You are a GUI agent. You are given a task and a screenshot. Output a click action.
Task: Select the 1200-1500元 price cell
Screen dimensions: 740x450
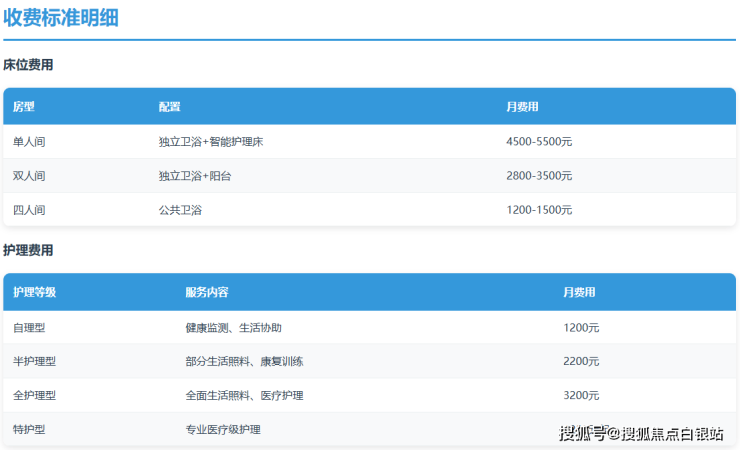click(539, 210)
